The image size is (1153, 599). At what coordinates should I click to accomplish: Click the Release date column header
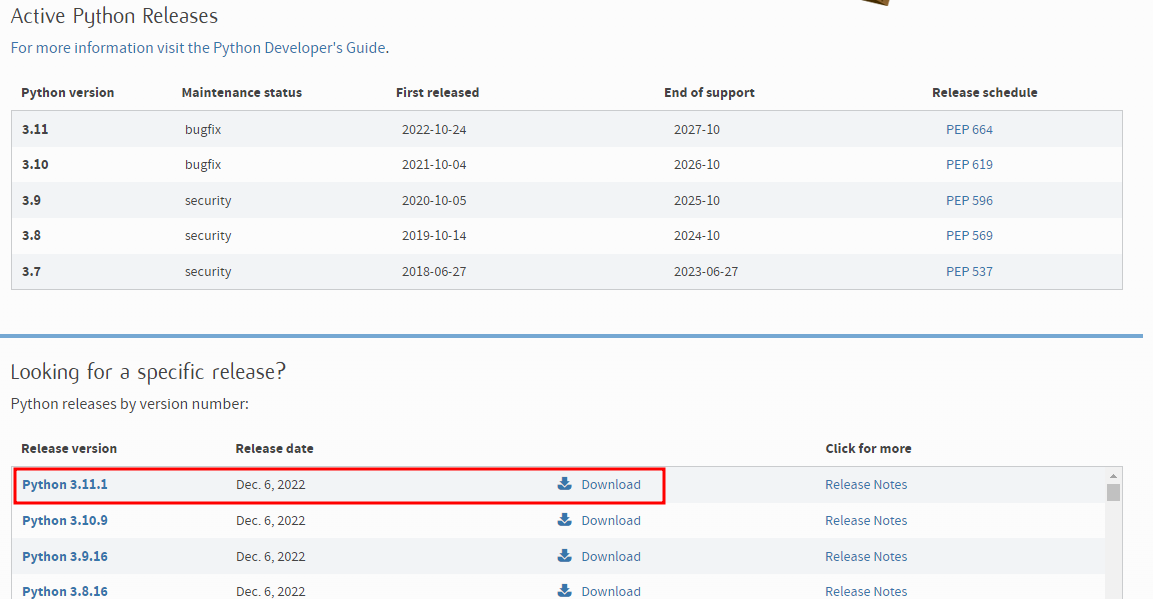click(274, 448)
